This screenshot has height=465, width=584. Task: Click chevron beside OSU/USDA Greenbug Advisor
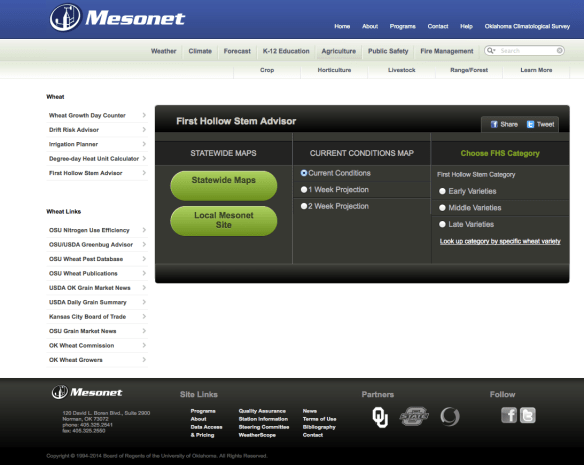tap(144, 244)
